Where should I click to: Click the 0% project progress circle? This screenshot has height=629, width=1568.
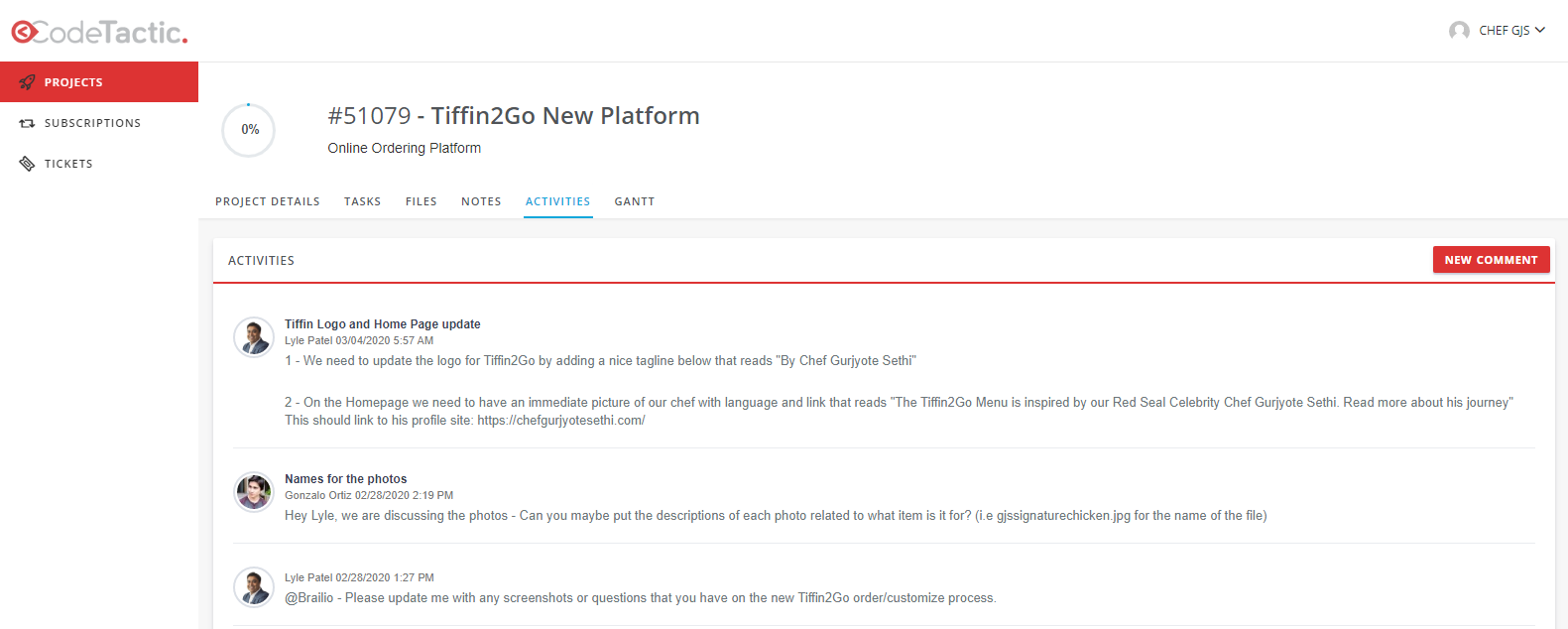click(x=249, y=130)
